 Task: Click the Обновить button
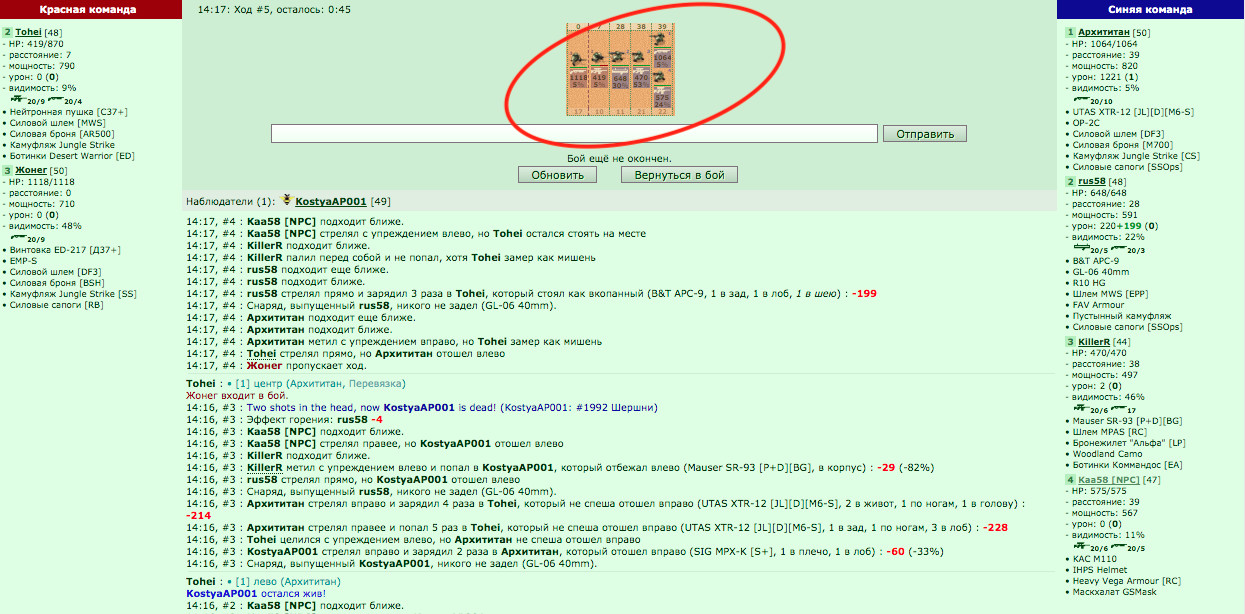tap(557, 175)
